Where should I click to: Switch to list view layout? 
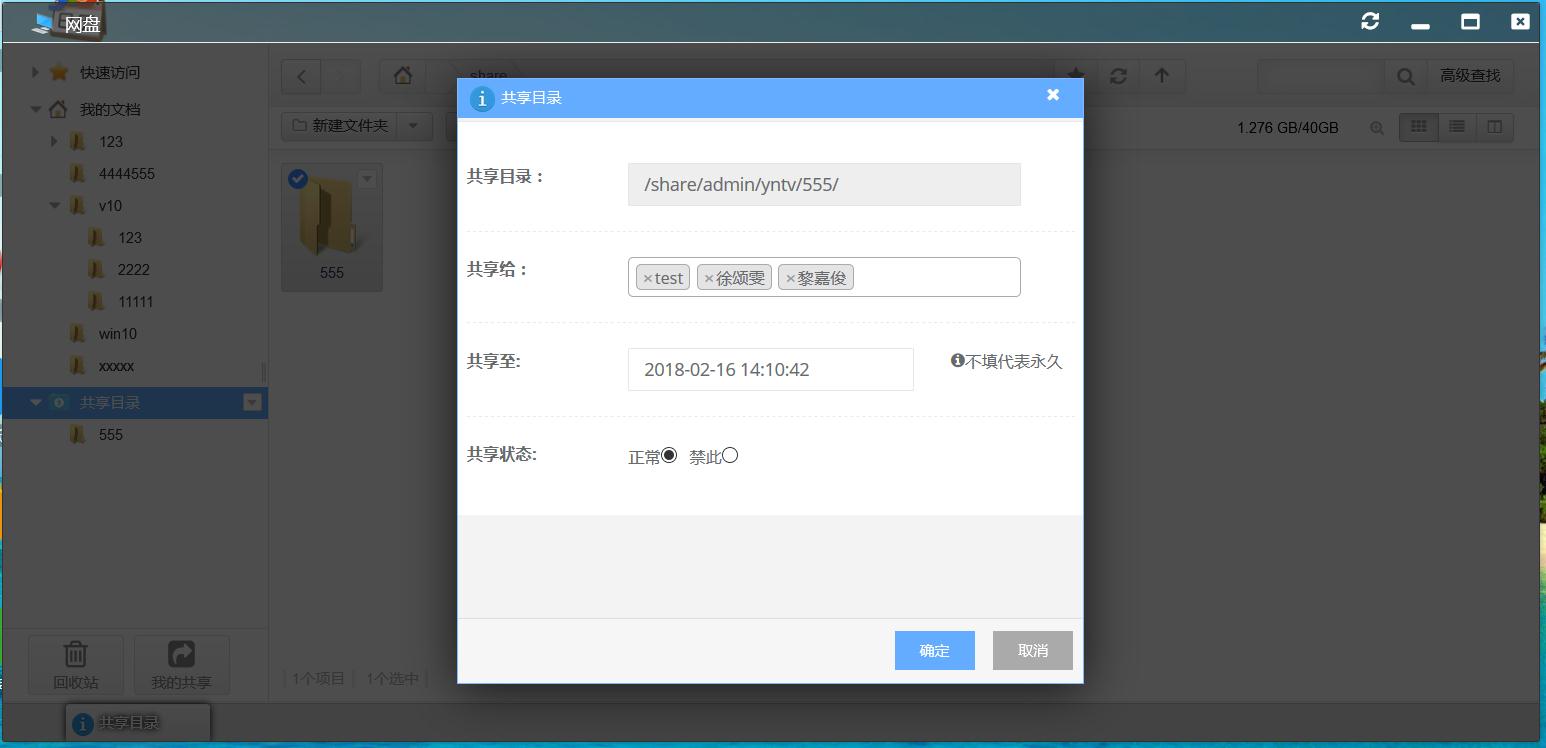pos(1457,127)
